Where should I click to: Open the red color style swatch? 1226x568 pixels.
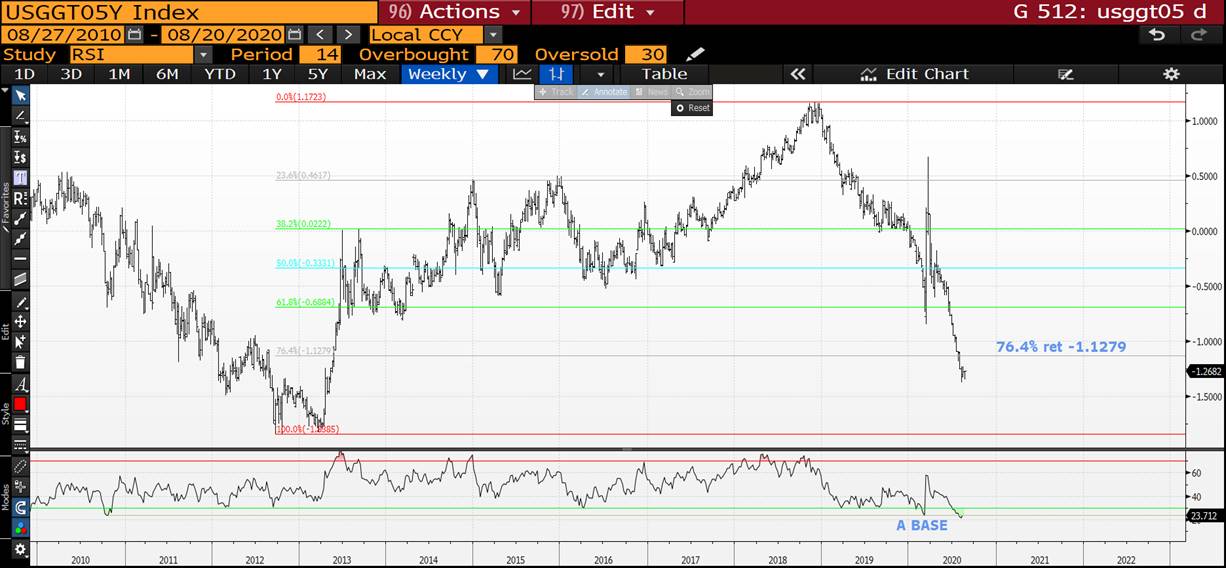(x=20, y=404)
